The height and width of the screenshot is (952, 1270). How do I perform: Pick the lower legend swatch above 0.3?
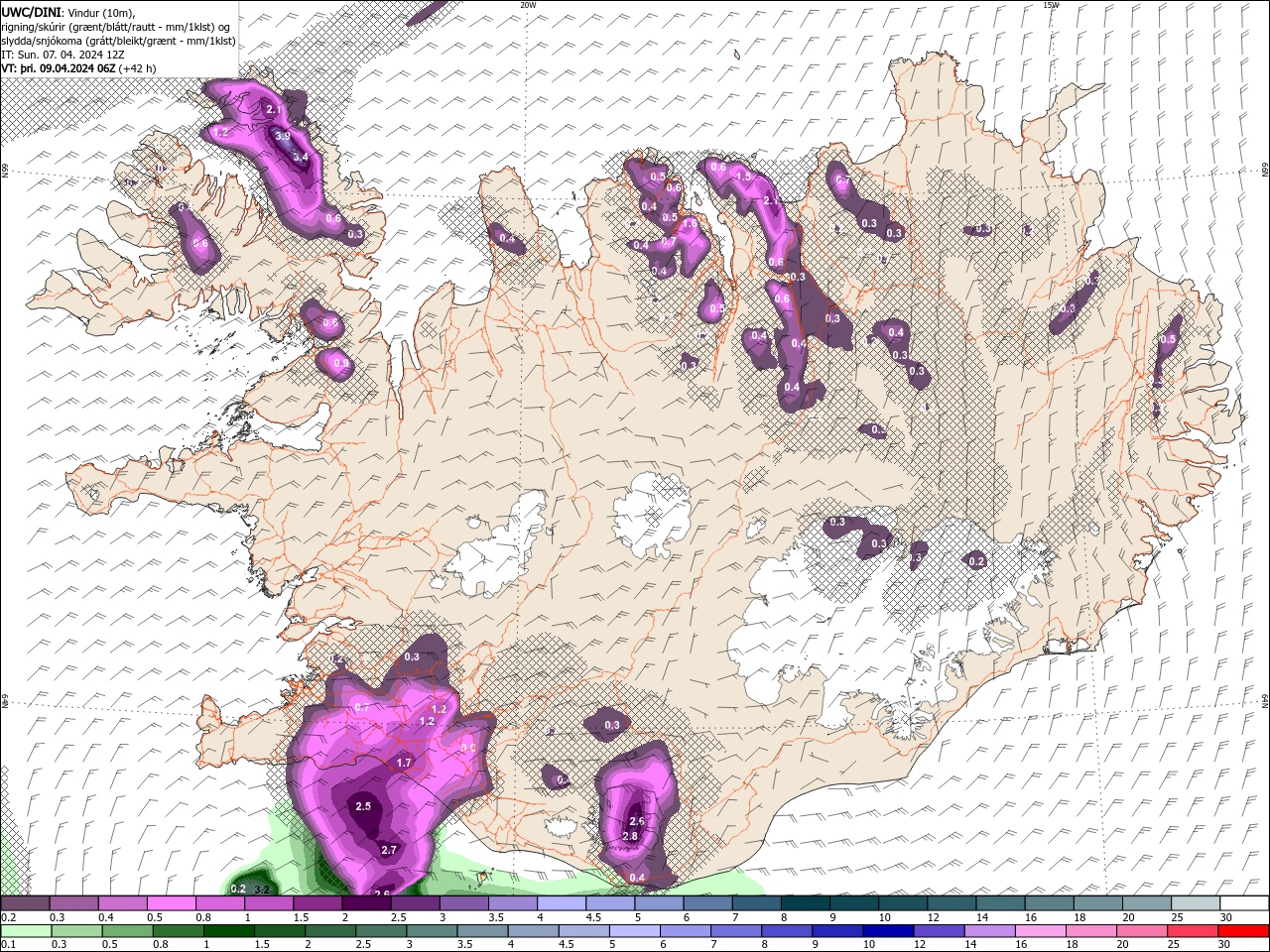76,931
